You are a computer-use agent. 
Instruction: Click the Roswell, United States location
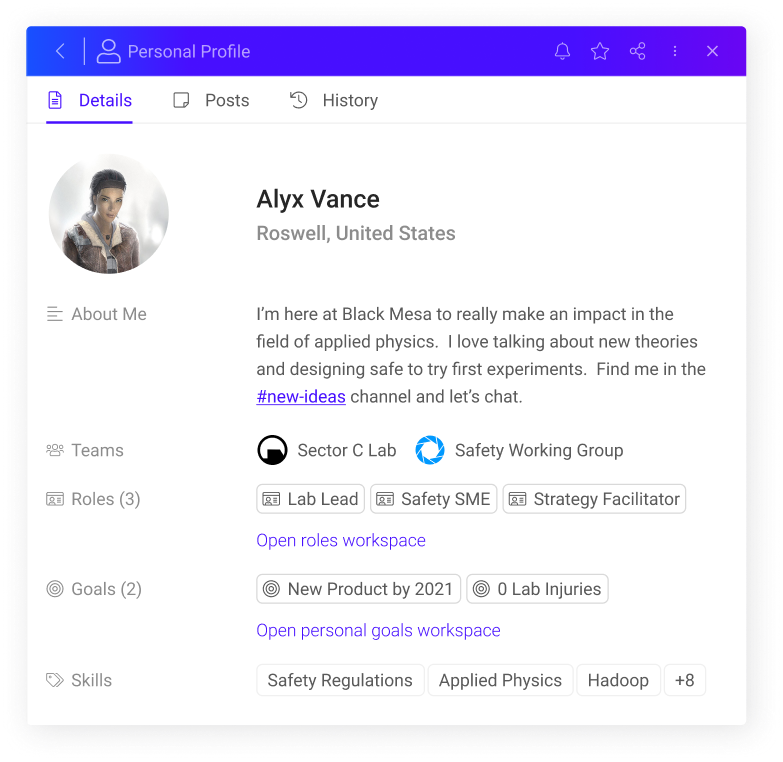pyautogui.click(x=356, y=233)
